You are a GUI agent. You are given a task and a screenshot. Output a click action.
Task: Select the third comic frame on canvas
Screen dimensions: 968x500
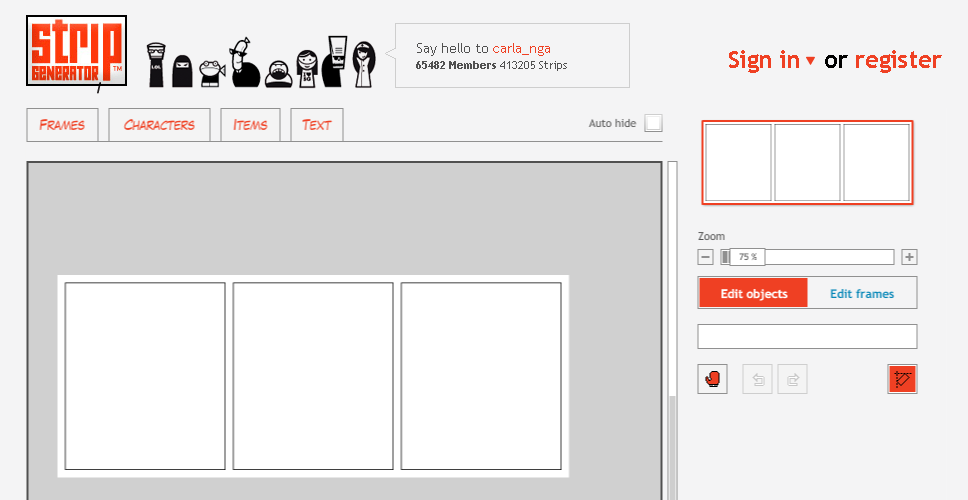[x=481, y=376]
